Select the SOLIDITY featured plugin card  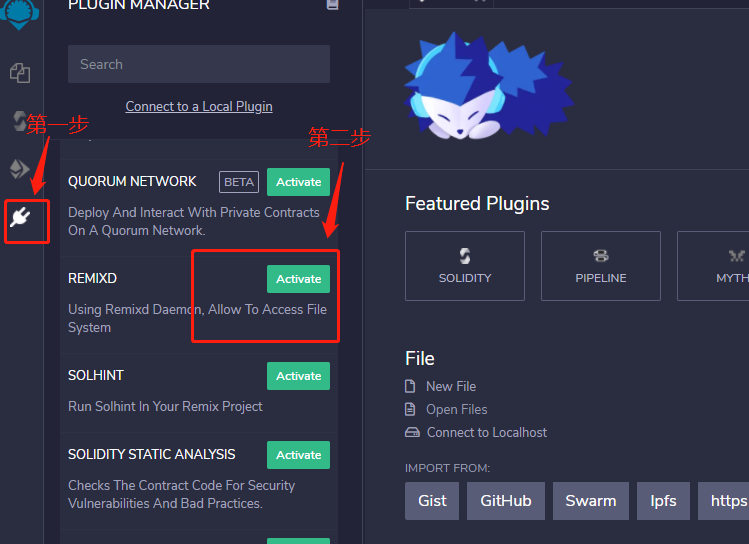click(465, 266)
